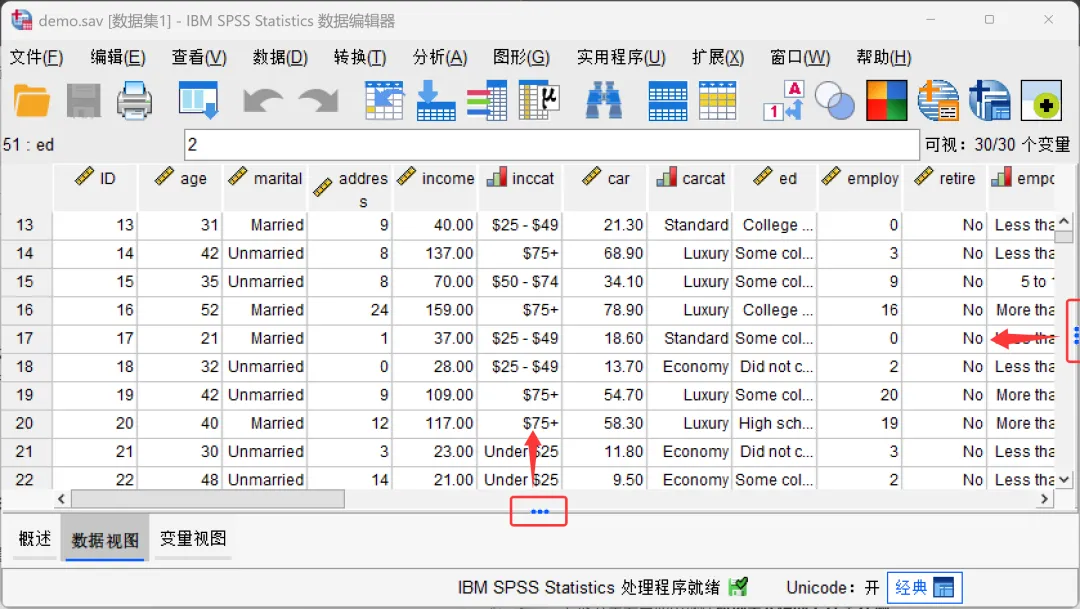Click the globe with table icon
The image size is (1080, 609).
point(938,101)
